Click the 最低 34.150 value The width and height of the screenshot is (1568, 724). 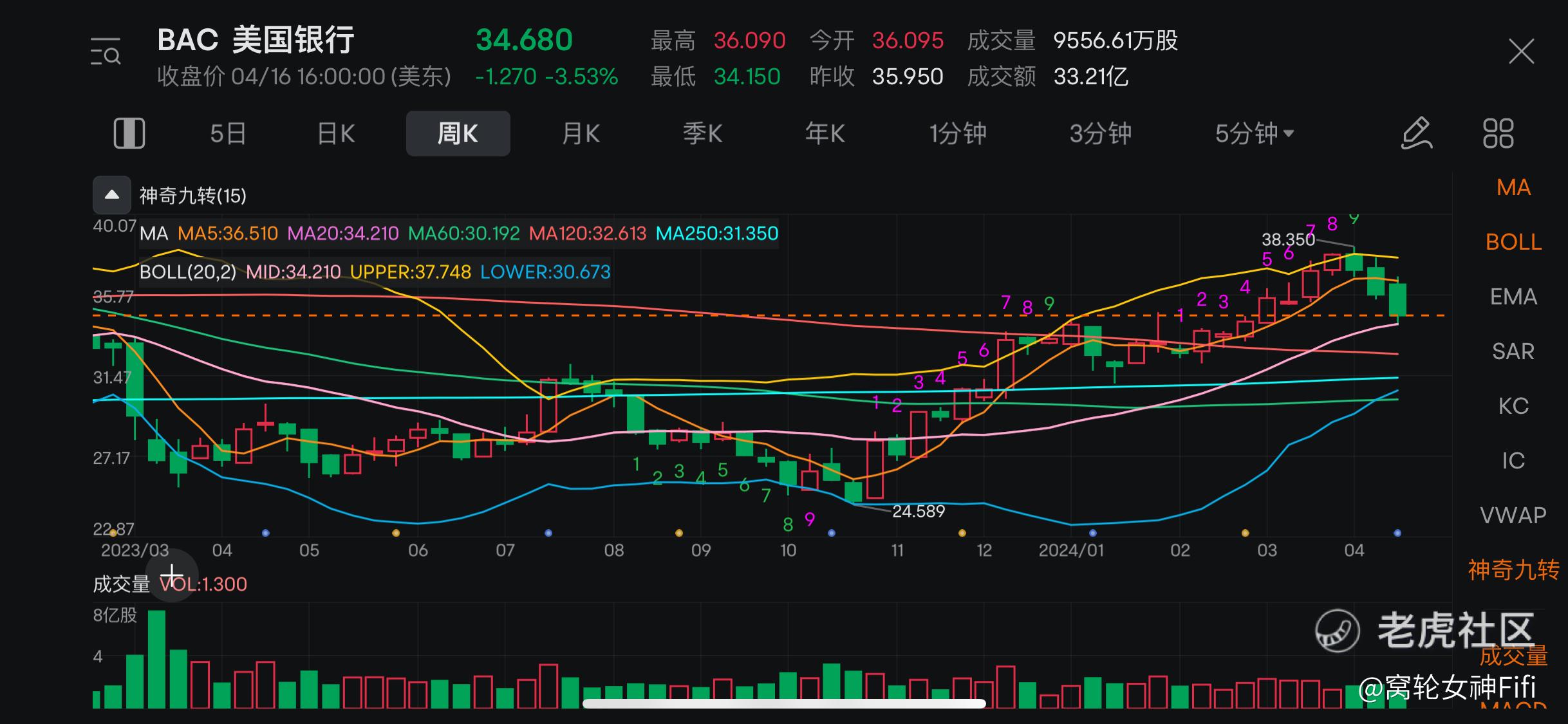pyautogui.click(x=747, y=77)
